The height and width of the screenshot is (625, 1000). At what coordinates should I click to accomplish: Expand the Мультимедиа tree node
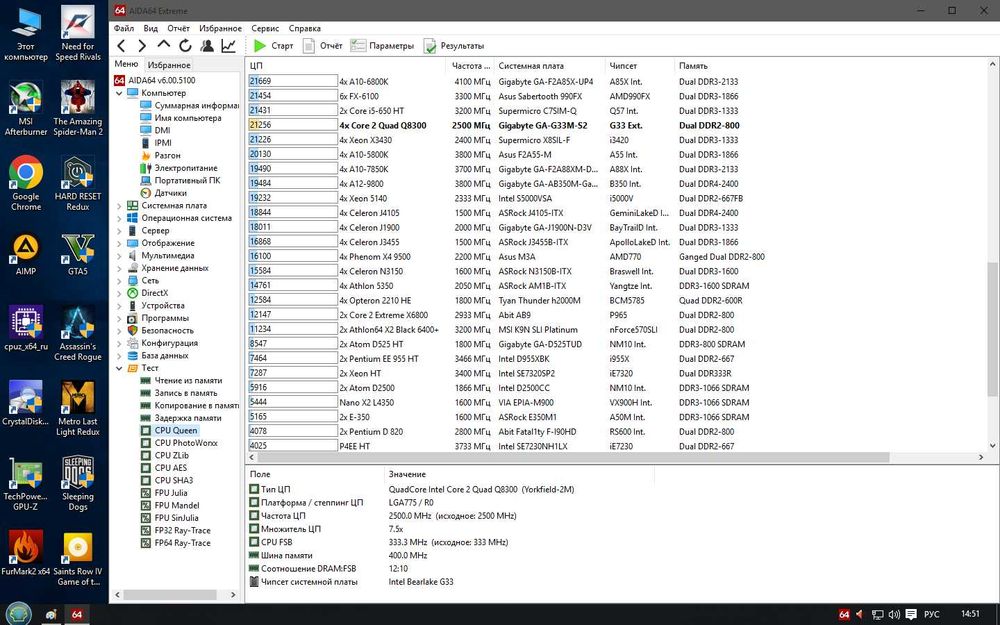(x=119, y=256)
